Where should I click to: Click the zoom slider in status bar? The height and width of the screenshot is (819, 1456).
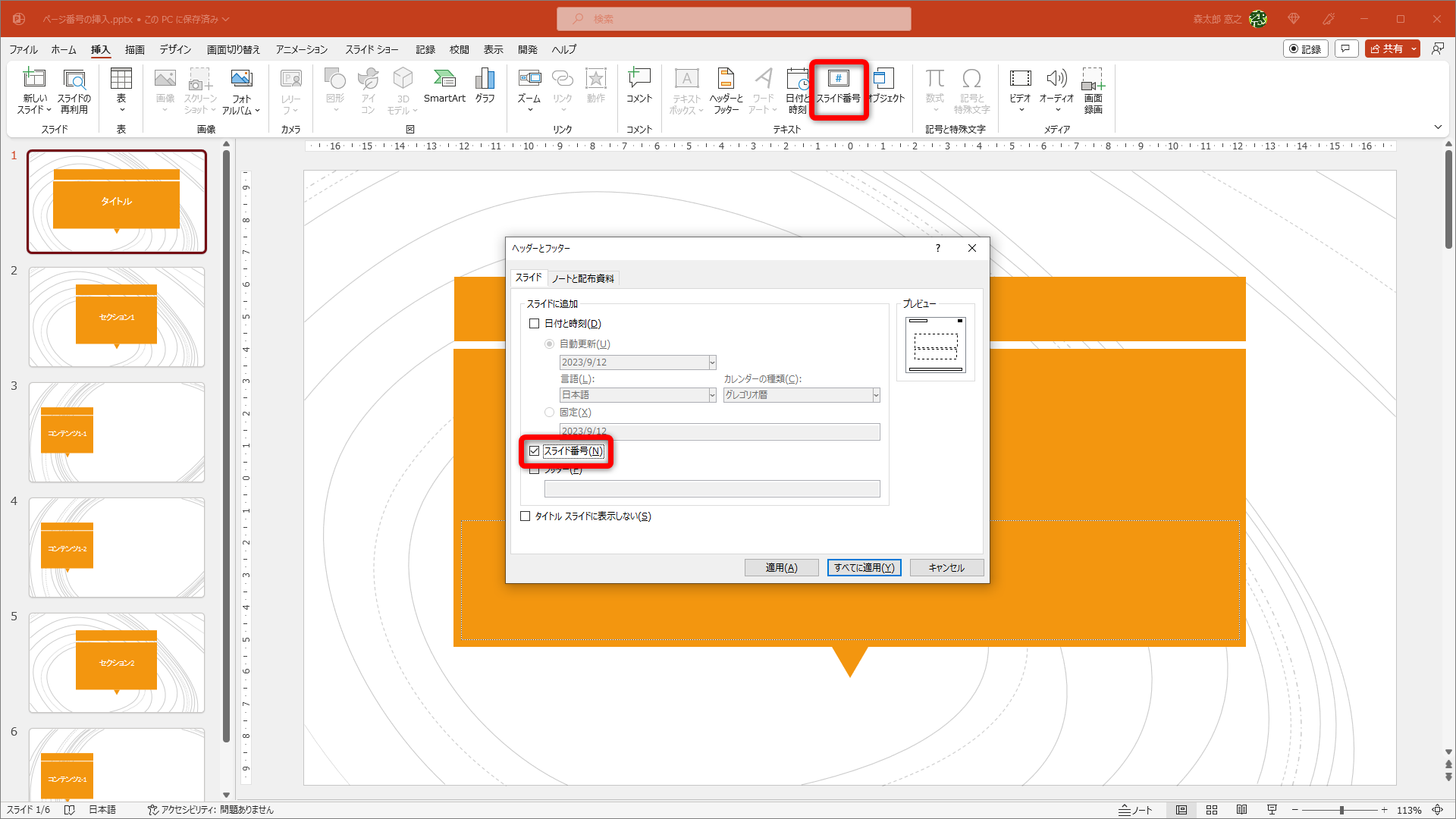click(x=1341, y=810)
